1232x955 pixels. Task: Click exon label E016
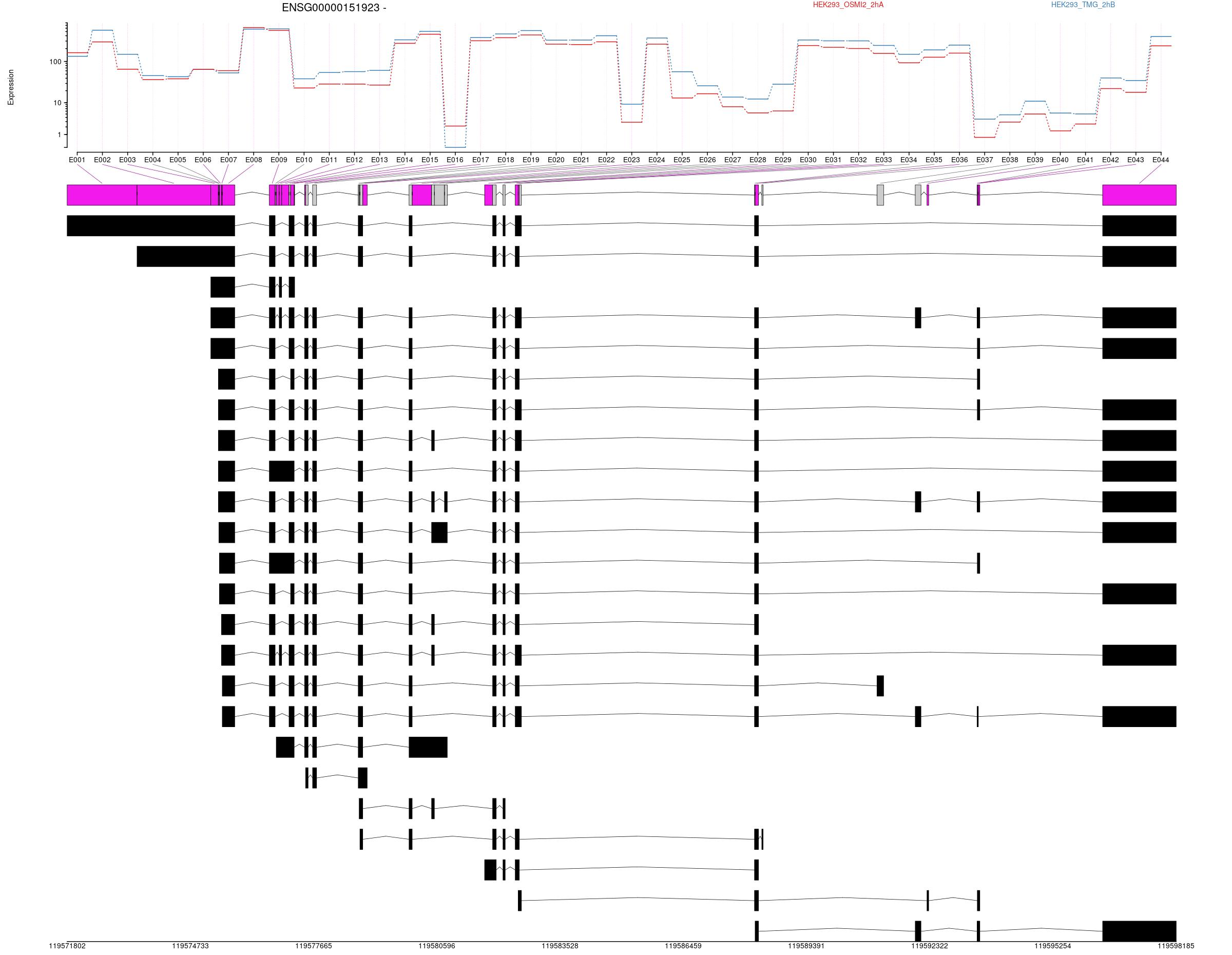click(x=455, y=160)
